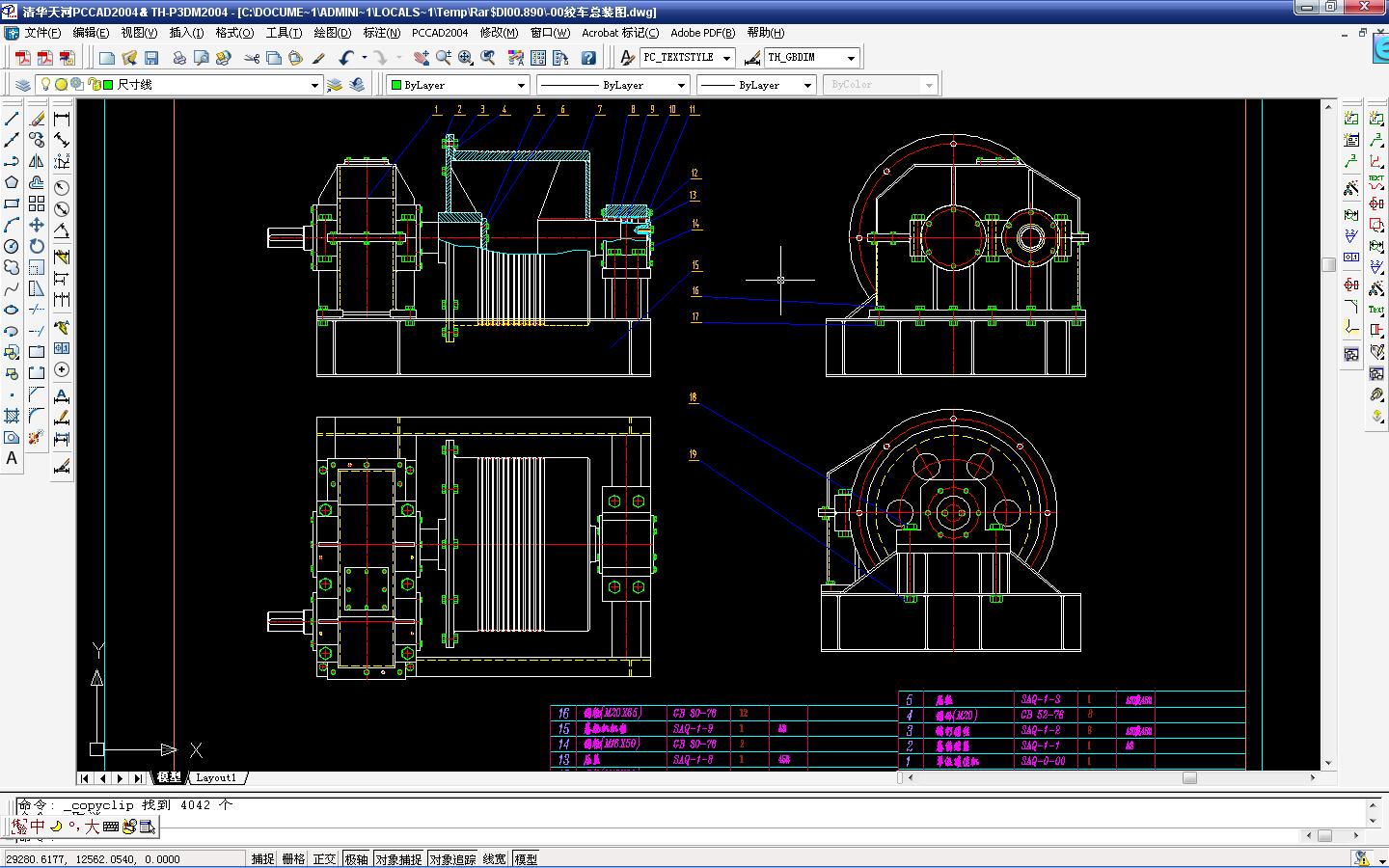Open the Acrobat 标记(C) menu

(620, 33)
